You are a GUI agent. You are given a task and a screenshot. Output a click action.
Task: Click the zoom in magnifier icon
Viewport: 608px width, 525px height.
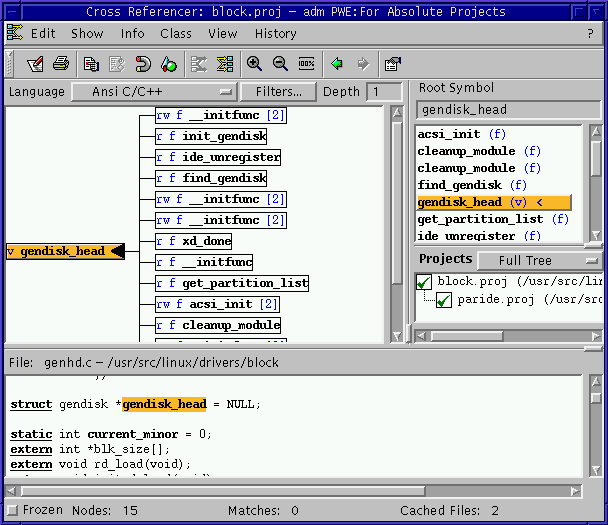tap(254, 64)
